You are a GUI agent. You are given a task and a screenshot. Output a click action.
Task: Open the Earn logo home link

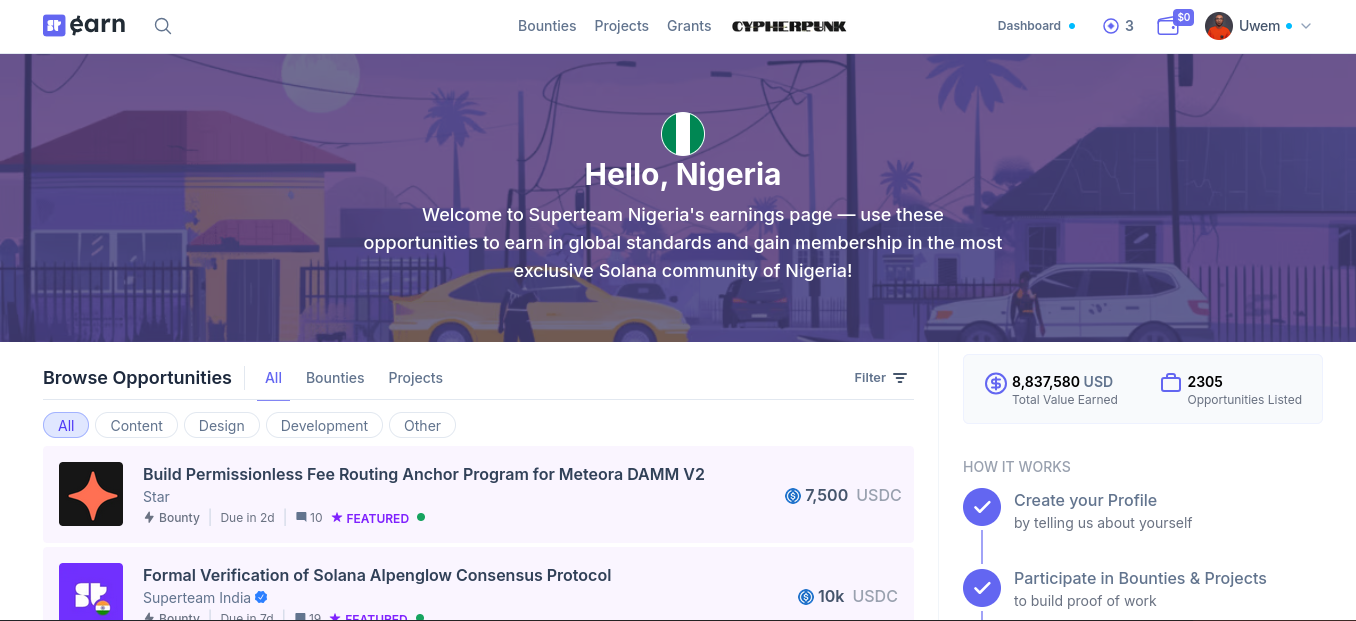[84, 26]
